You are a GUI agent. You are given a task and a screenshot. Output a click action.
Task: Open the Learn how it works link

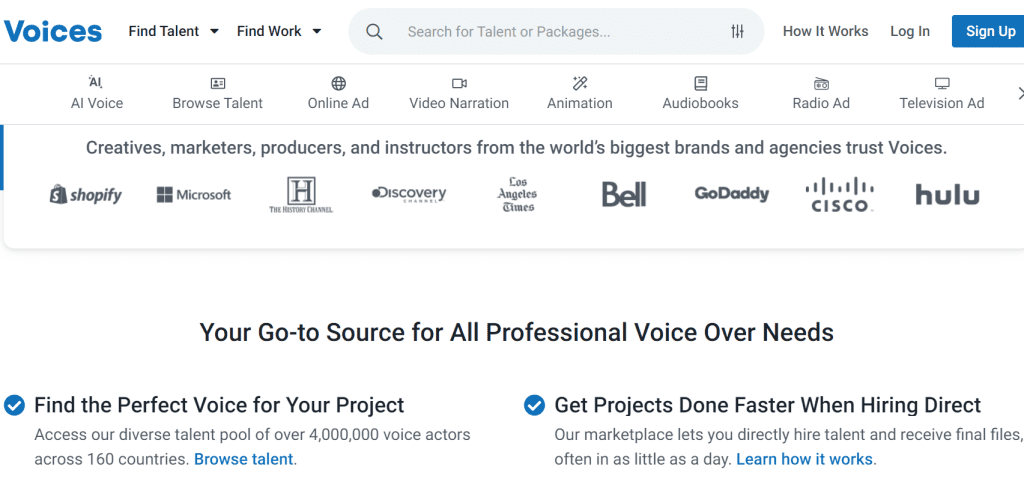[x=804, y=459]
